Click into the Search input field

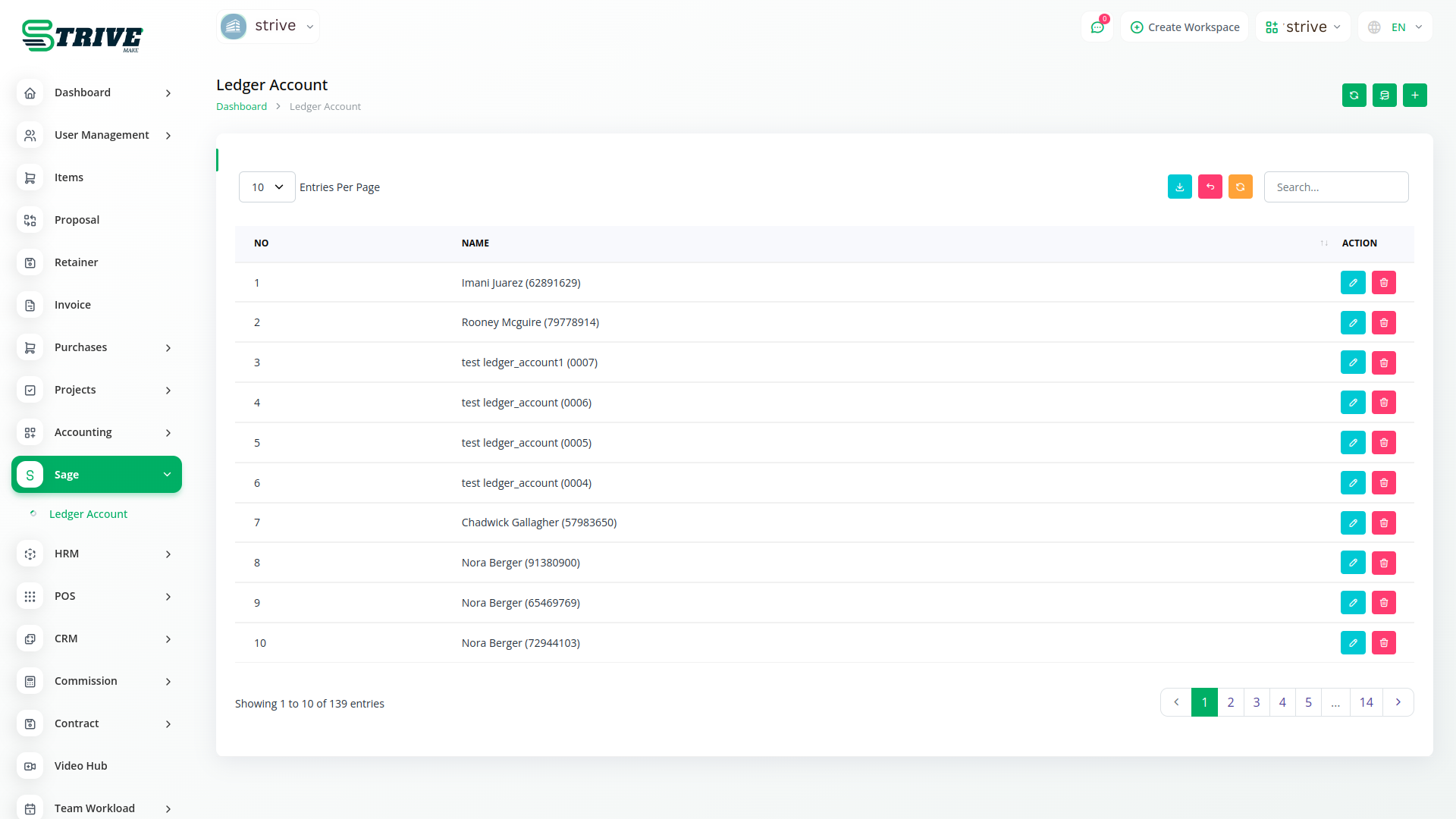pyautogui.click(x=1335, y=187)
